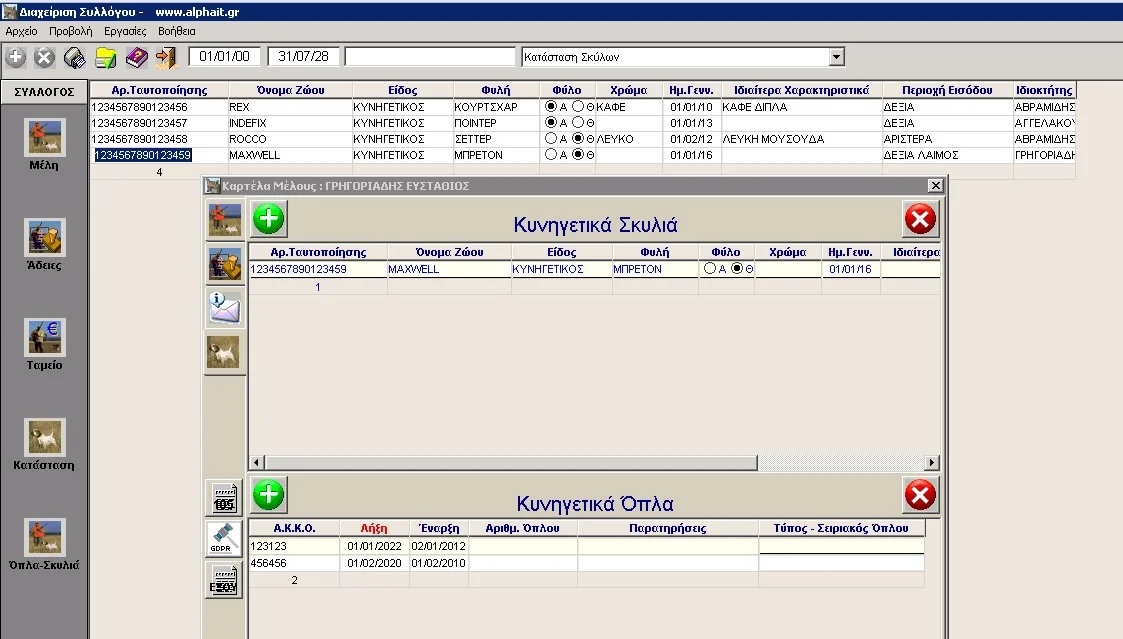The image size is (1123, 639).
Task: Click the Λήξη column header in weapons
Action: 374,528
